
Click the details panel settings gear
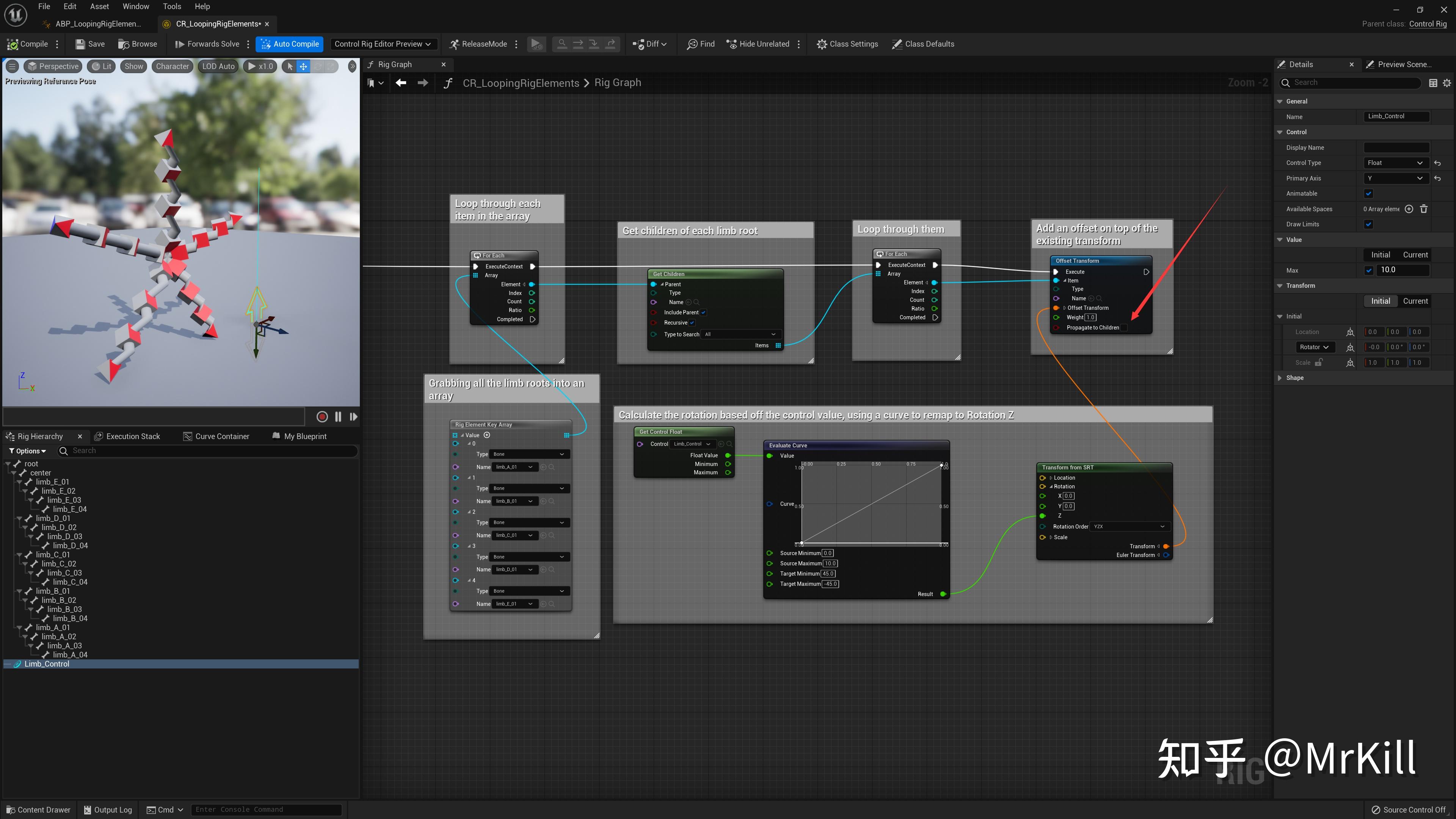point(1447,83)
